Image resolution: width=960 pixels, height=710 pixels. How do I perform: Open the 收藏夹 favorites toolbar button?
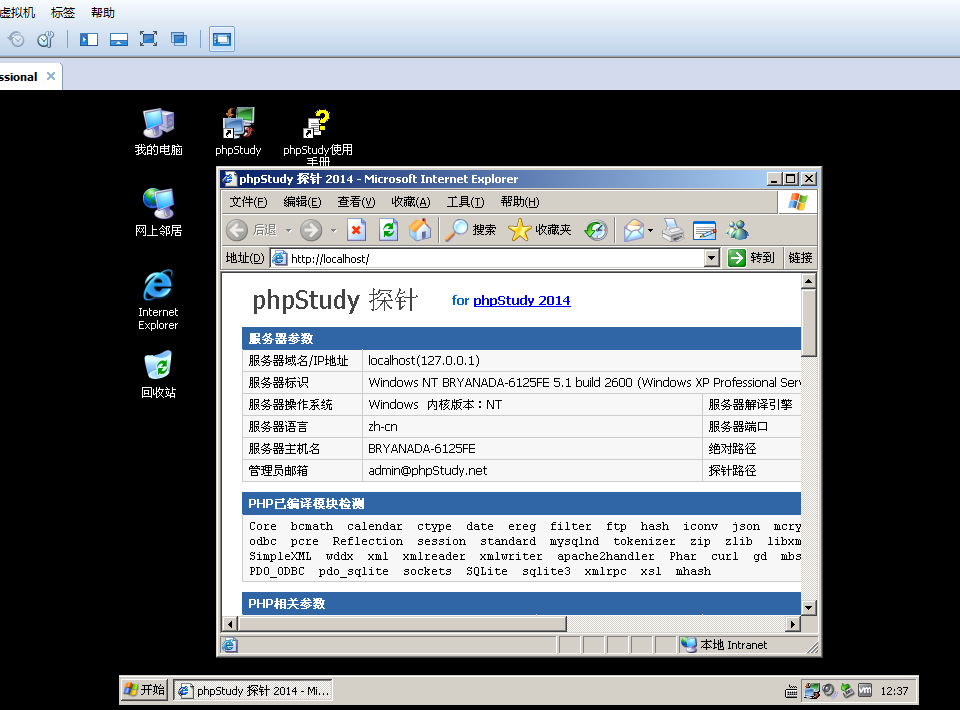point(539,230)
